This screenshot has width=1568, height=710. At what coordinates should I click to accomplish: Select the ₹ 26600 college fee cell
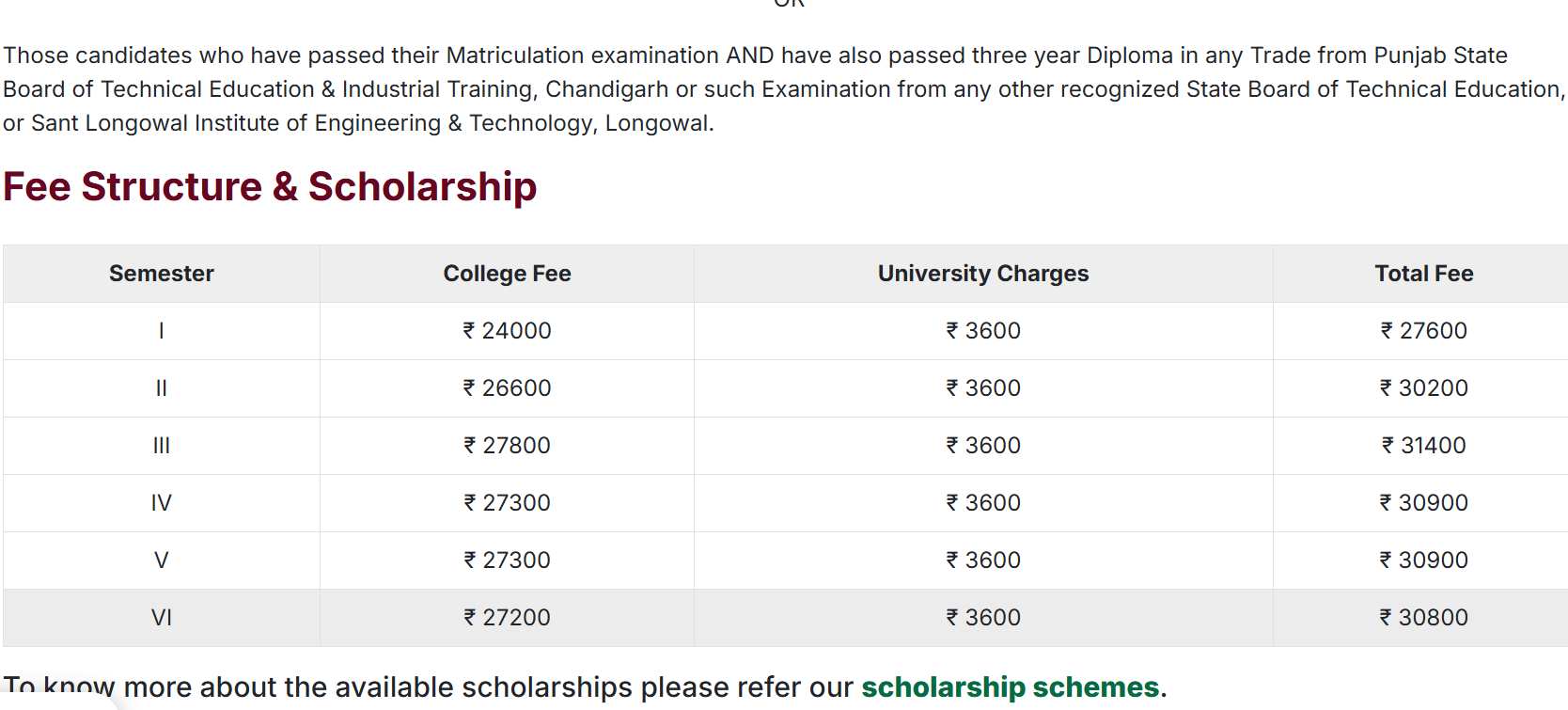pyautogui.click(x=507, y=388)
